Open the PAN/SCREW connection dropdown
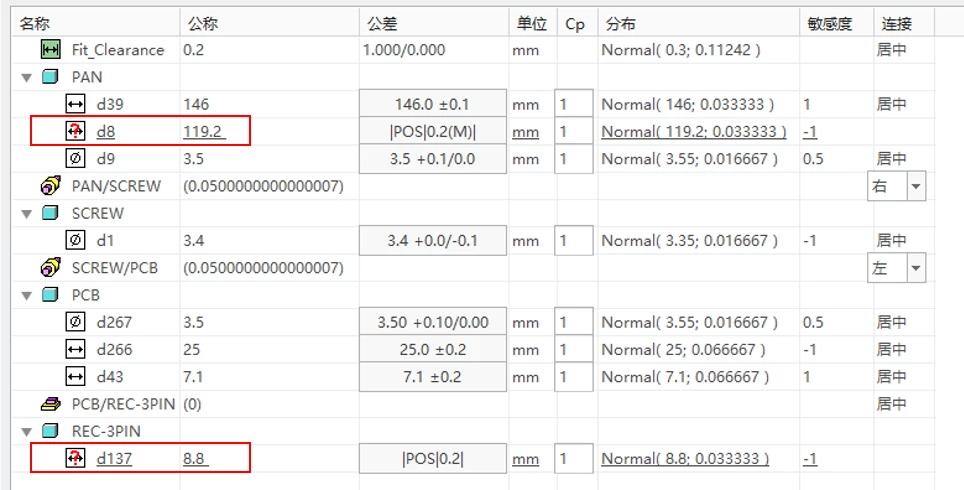This screenshot has width=964, height=490. [x=917, y=186]
